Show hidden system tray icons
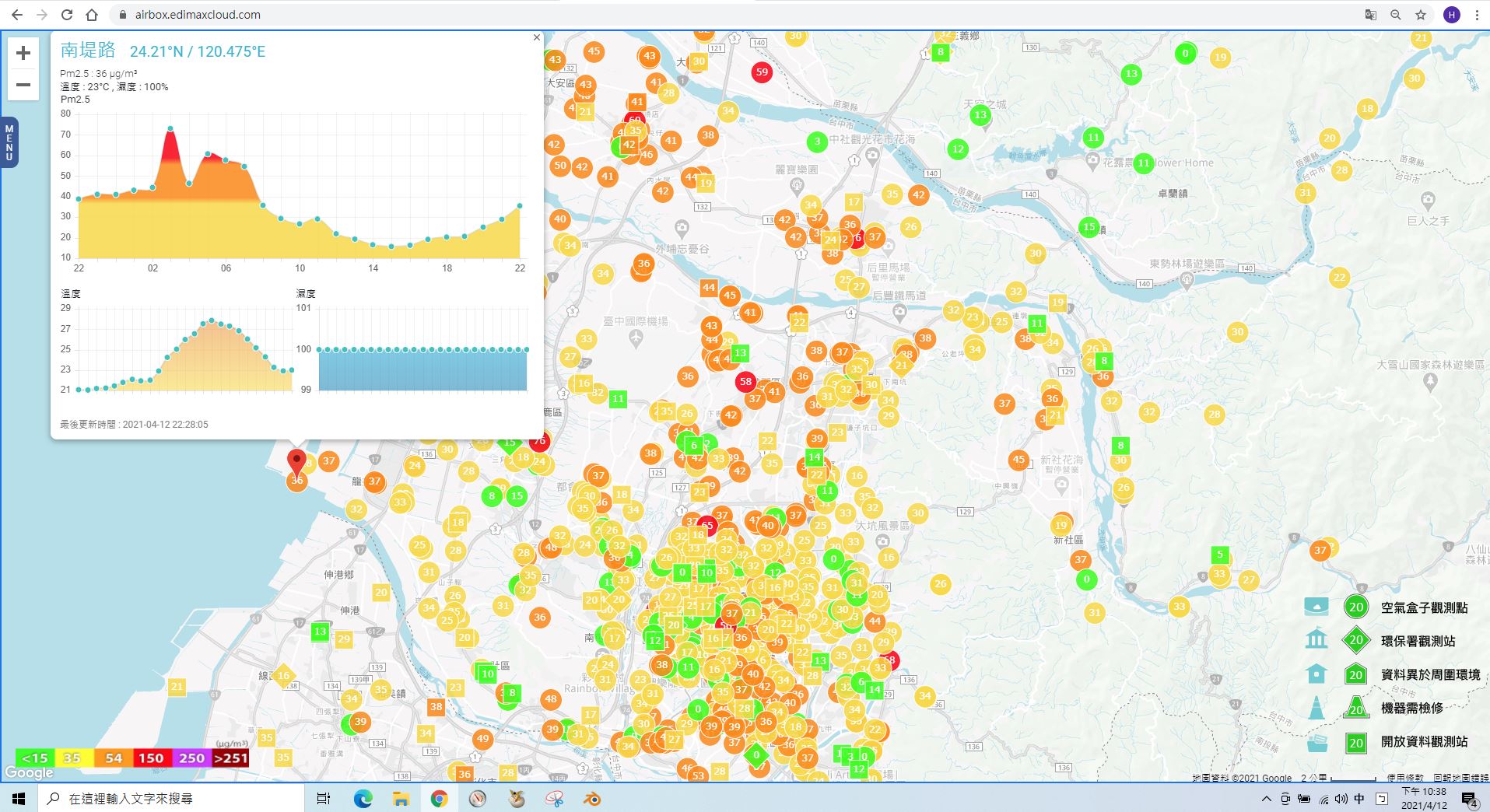Image resolution: width=1490 pixels, height=812 pixels. pos(1267,799)
